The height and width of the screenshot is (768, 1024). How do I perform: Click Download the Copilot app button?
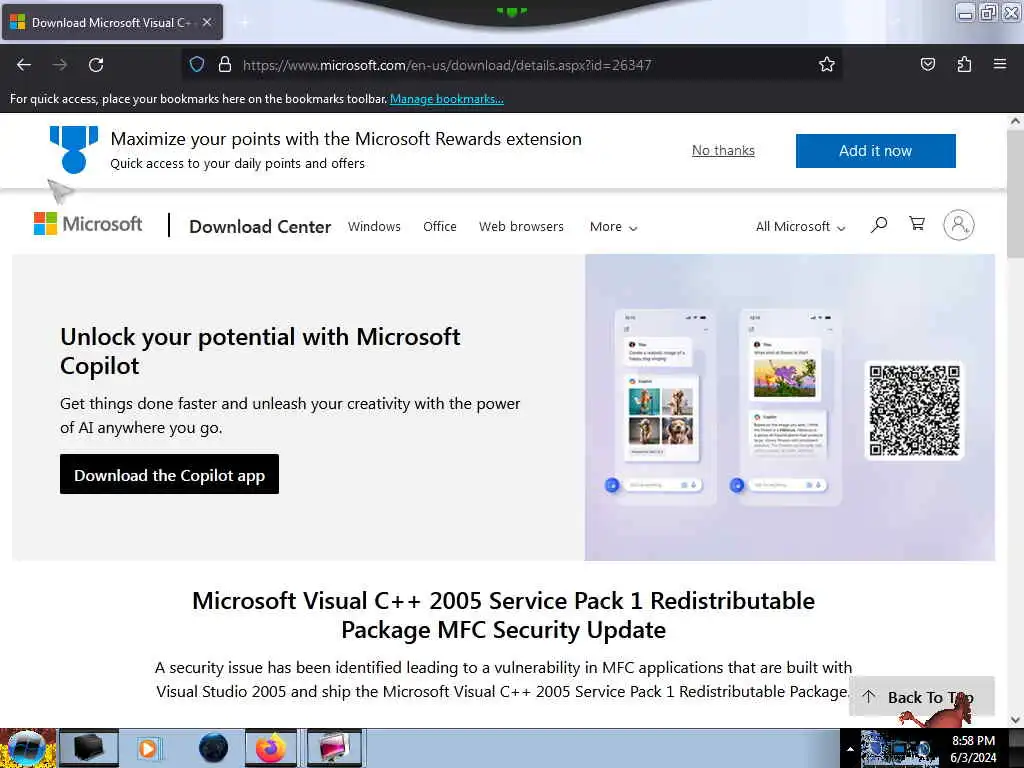tap(169, 475)
